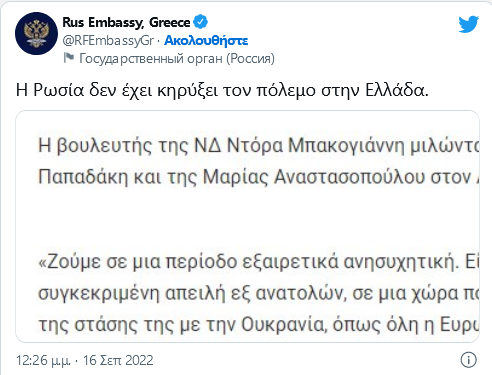Click the Twitter bird logo

468,24
